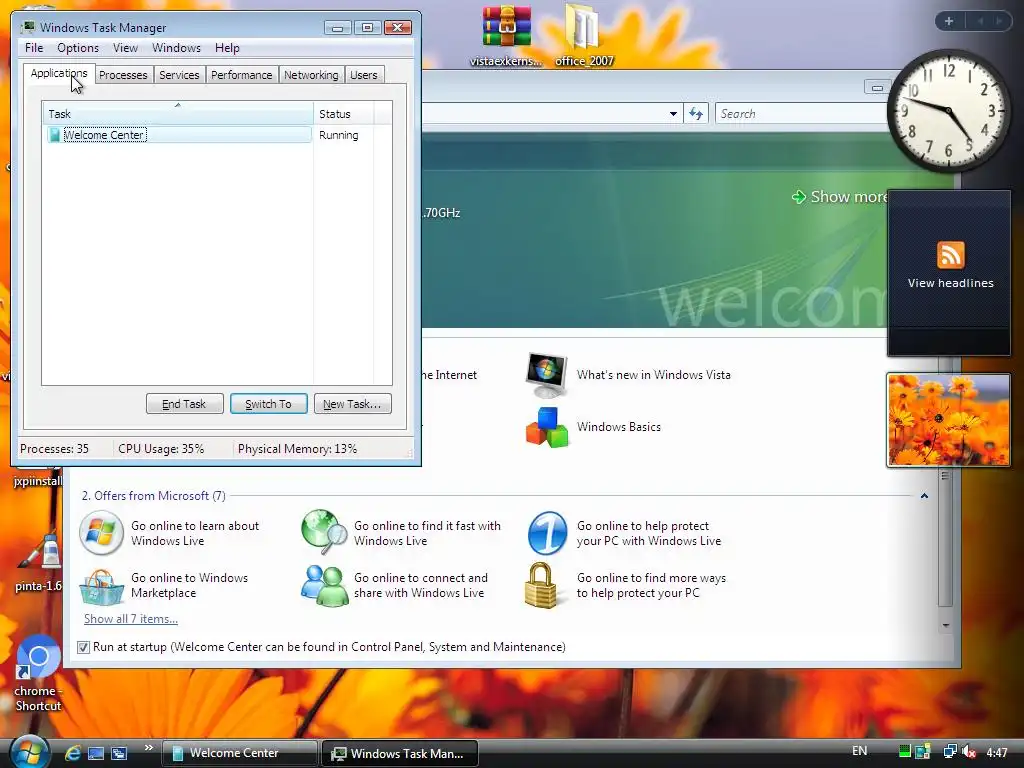The height and width of the screenshot is (768, 1024).
Task: Switch to the Networking tab
Action: (311, 75)
